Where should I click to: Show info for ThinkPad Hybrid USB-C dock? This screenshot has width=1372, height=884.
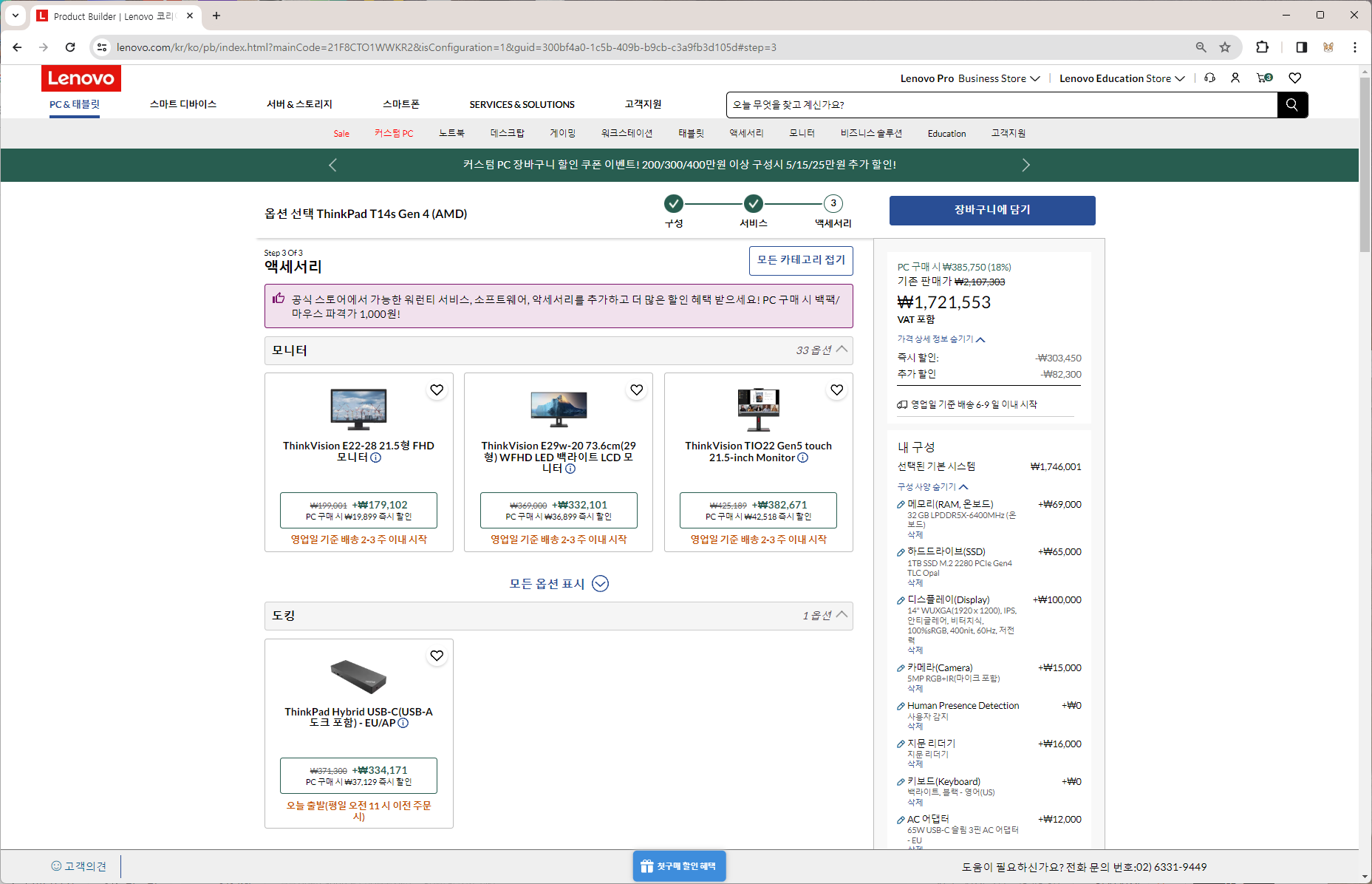pos(403,723)
